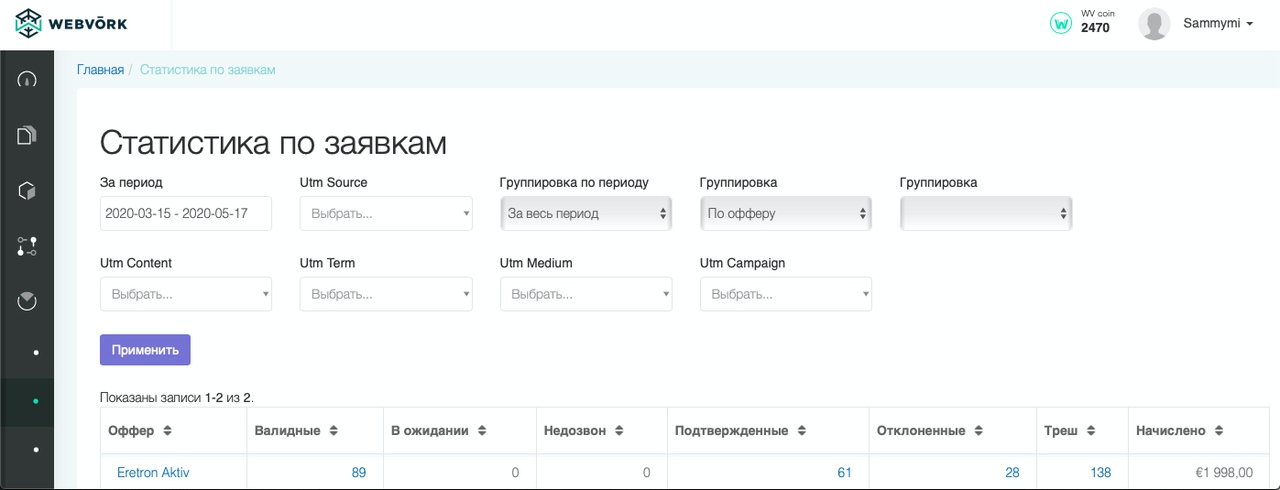The height and width of the screenshot is (490, 1280).
Task: Sort table by Начислено column
Action: [x=1180, y=430]
